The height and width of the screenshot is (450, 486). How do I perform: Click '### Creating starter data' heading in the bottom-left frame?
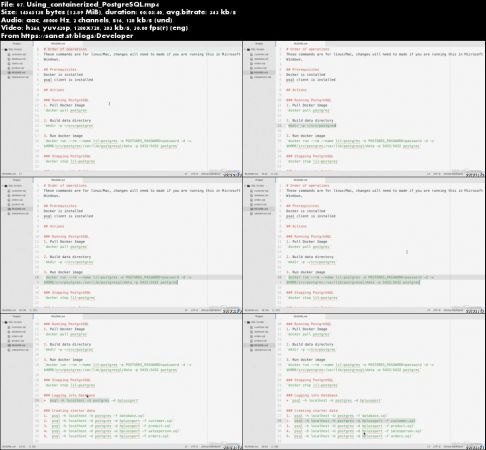click(x=69, y=411)
